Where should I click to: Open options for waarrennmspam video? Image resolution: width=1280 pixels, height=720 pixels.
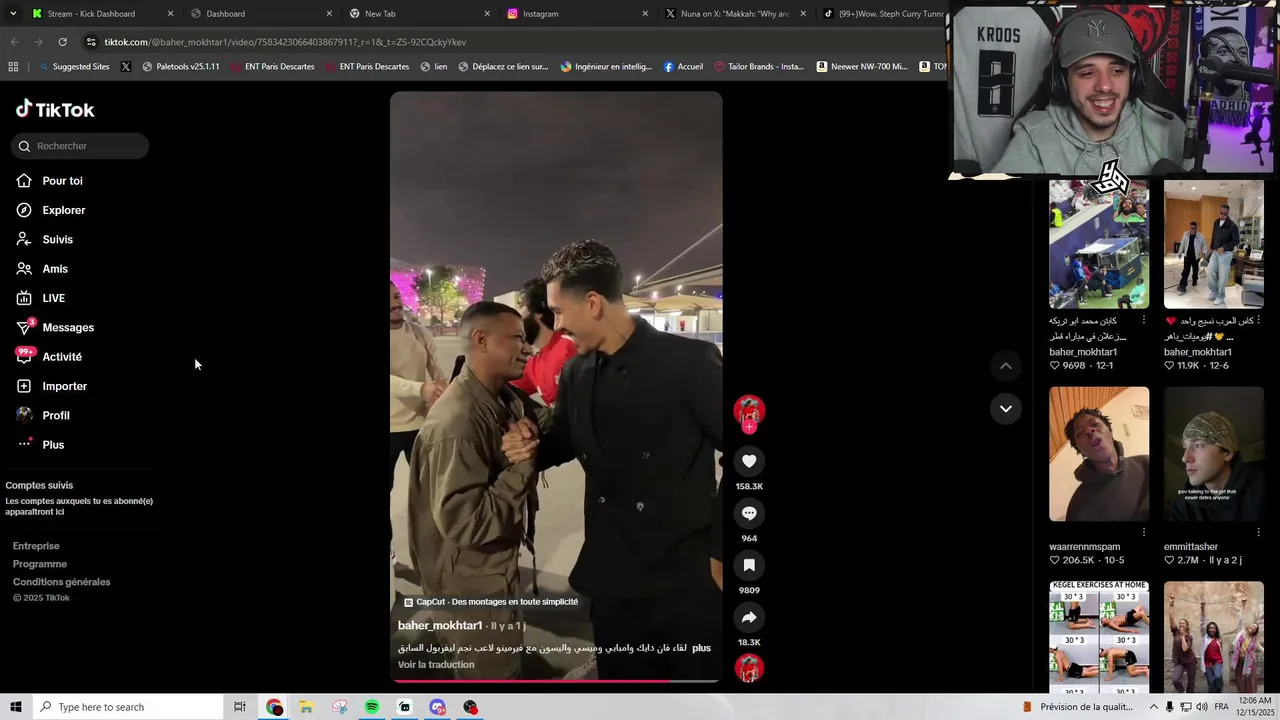tap(1144, 532)
